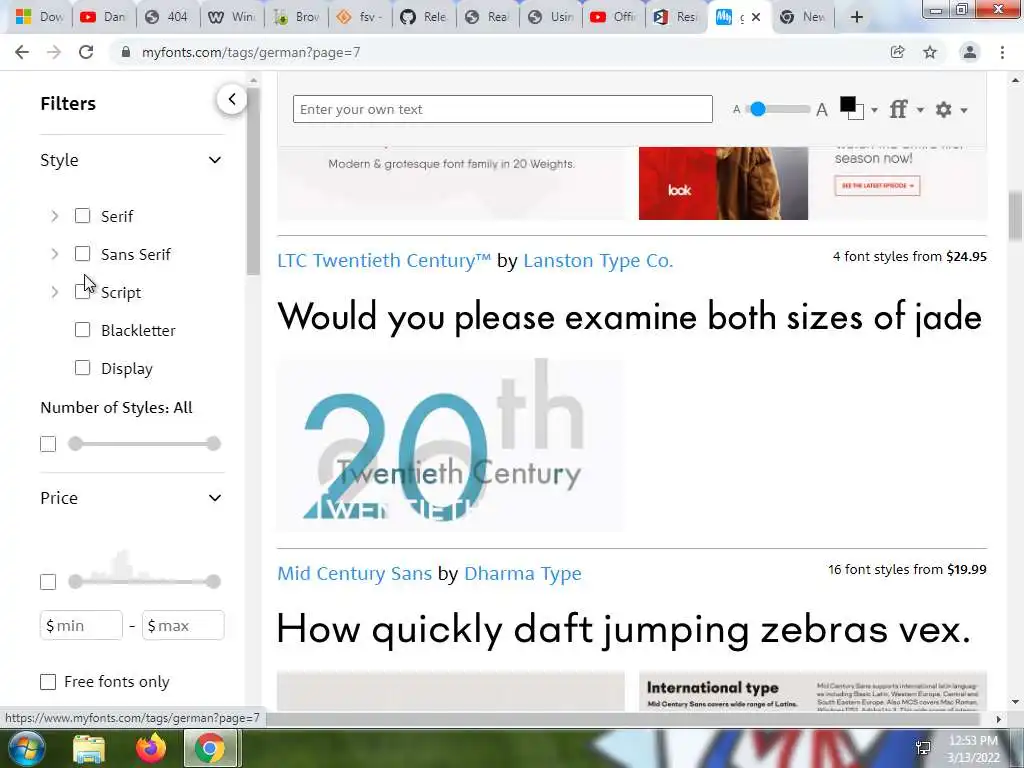This screenshot has width=1024, height=768.
Task: Switch to the New tab
Action: point(803,17)
